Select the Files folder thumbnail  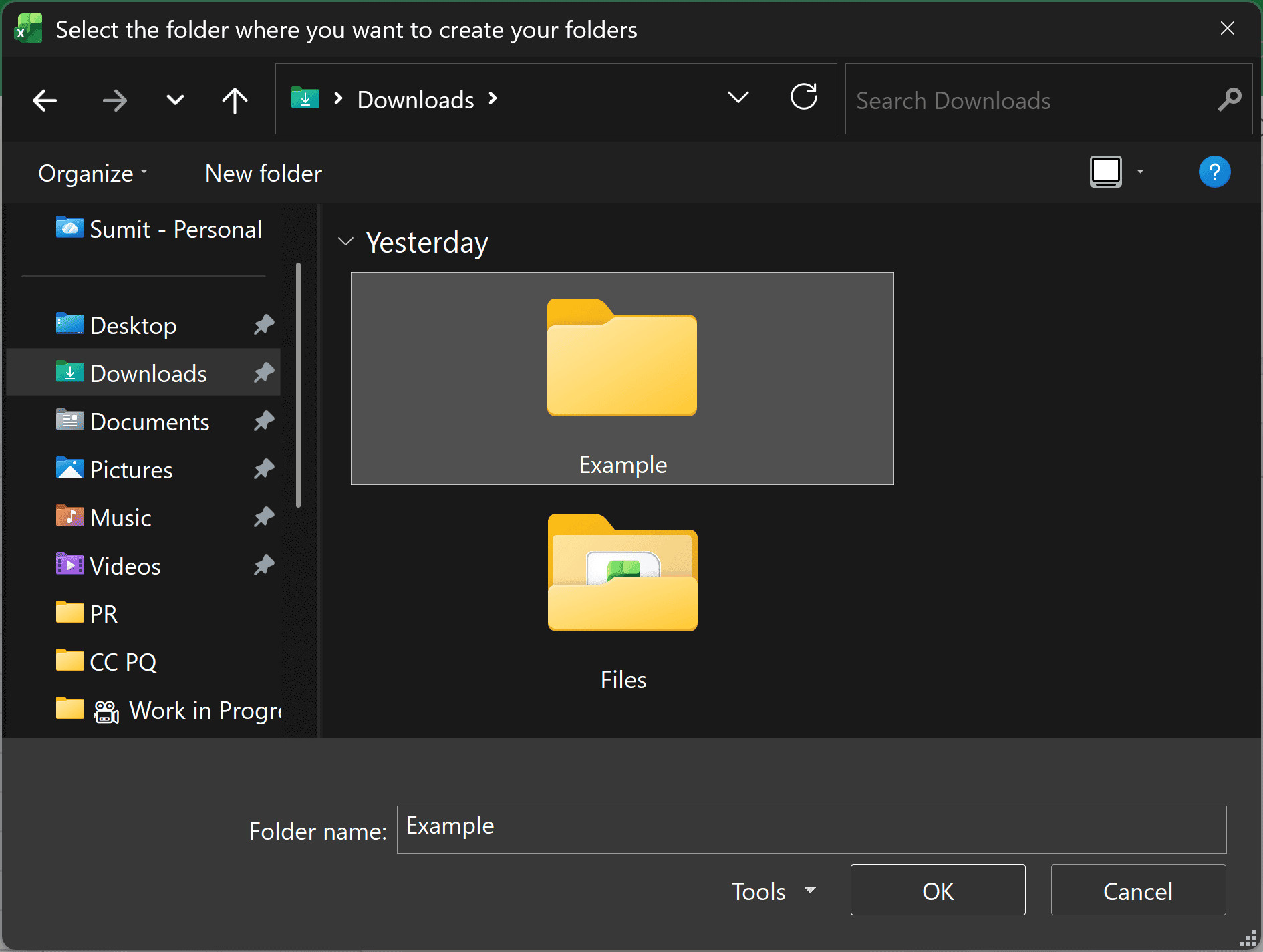pos(621,575)
